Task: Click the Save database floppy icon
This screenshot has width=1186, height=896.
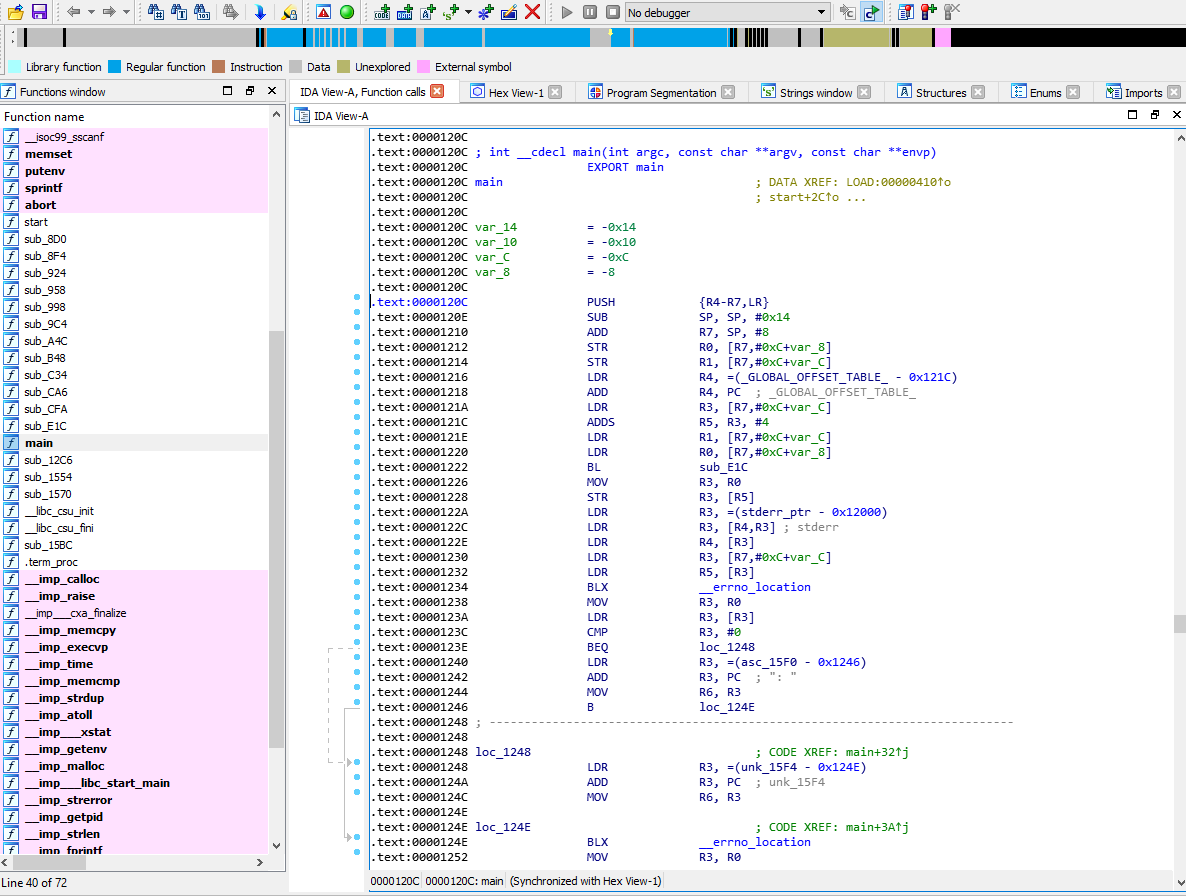Action: coord(39,12)
